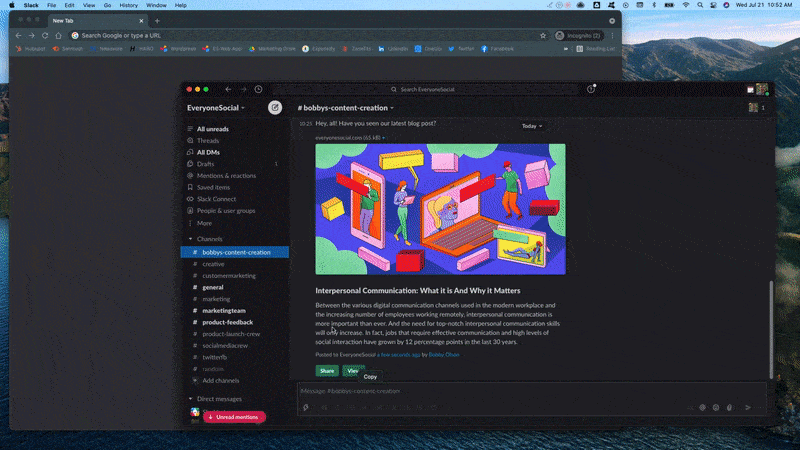Click the green View button
800x450 pixels.
point(352,371)
